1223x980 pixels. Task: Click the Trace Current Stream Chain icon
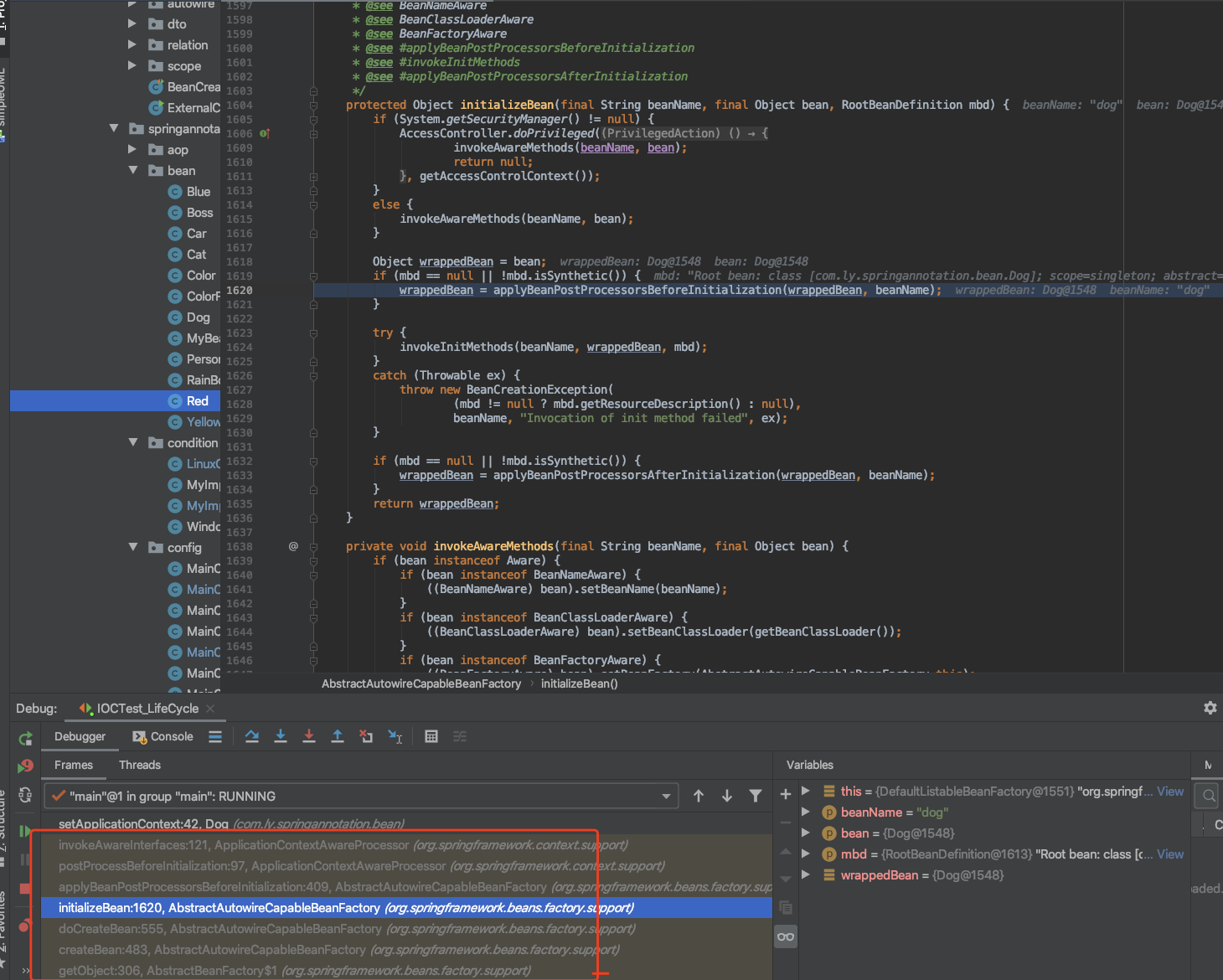[460, 736]
